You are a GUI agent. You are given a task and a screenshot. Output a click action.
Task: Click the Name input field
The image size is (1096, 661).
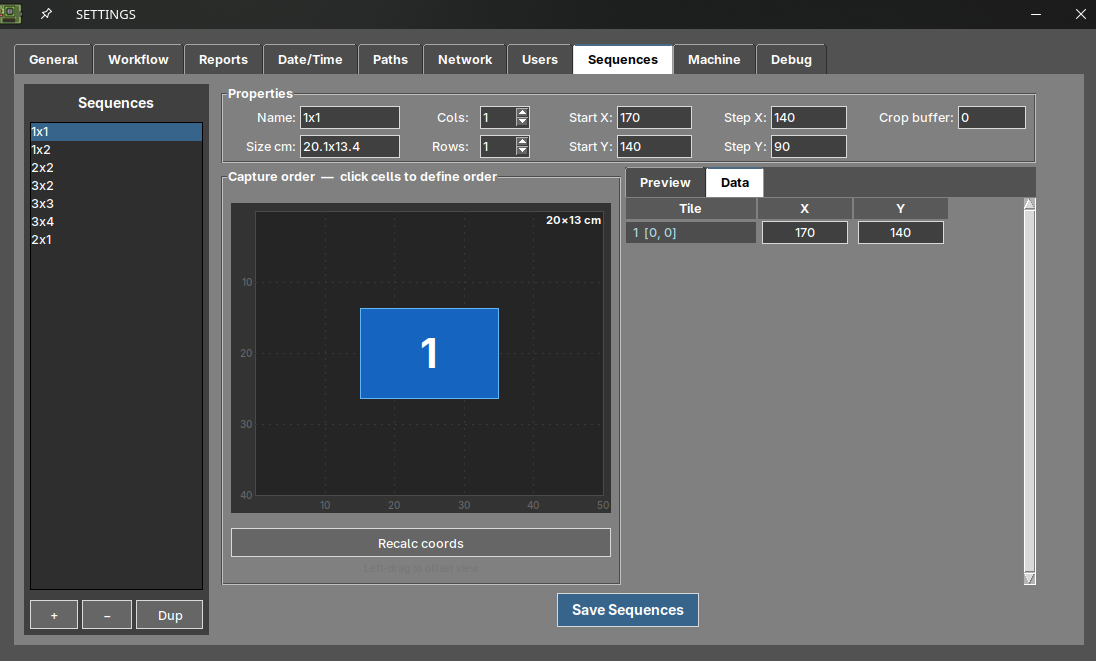[x=350, y=117]
